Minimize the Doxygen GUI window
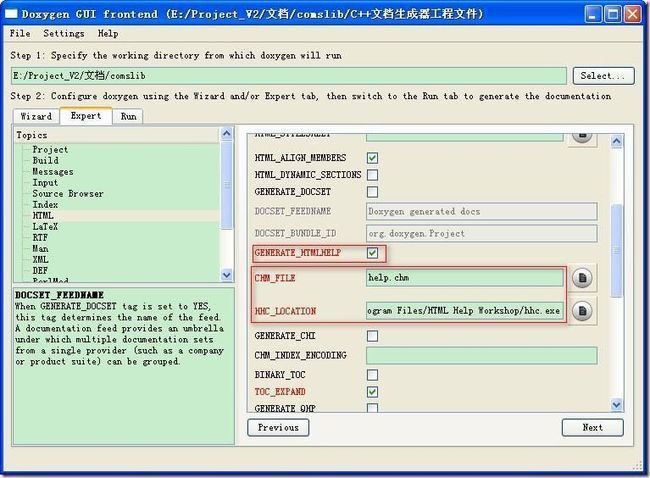The width and height of the screenshot is (650, 478). (593, 15)
